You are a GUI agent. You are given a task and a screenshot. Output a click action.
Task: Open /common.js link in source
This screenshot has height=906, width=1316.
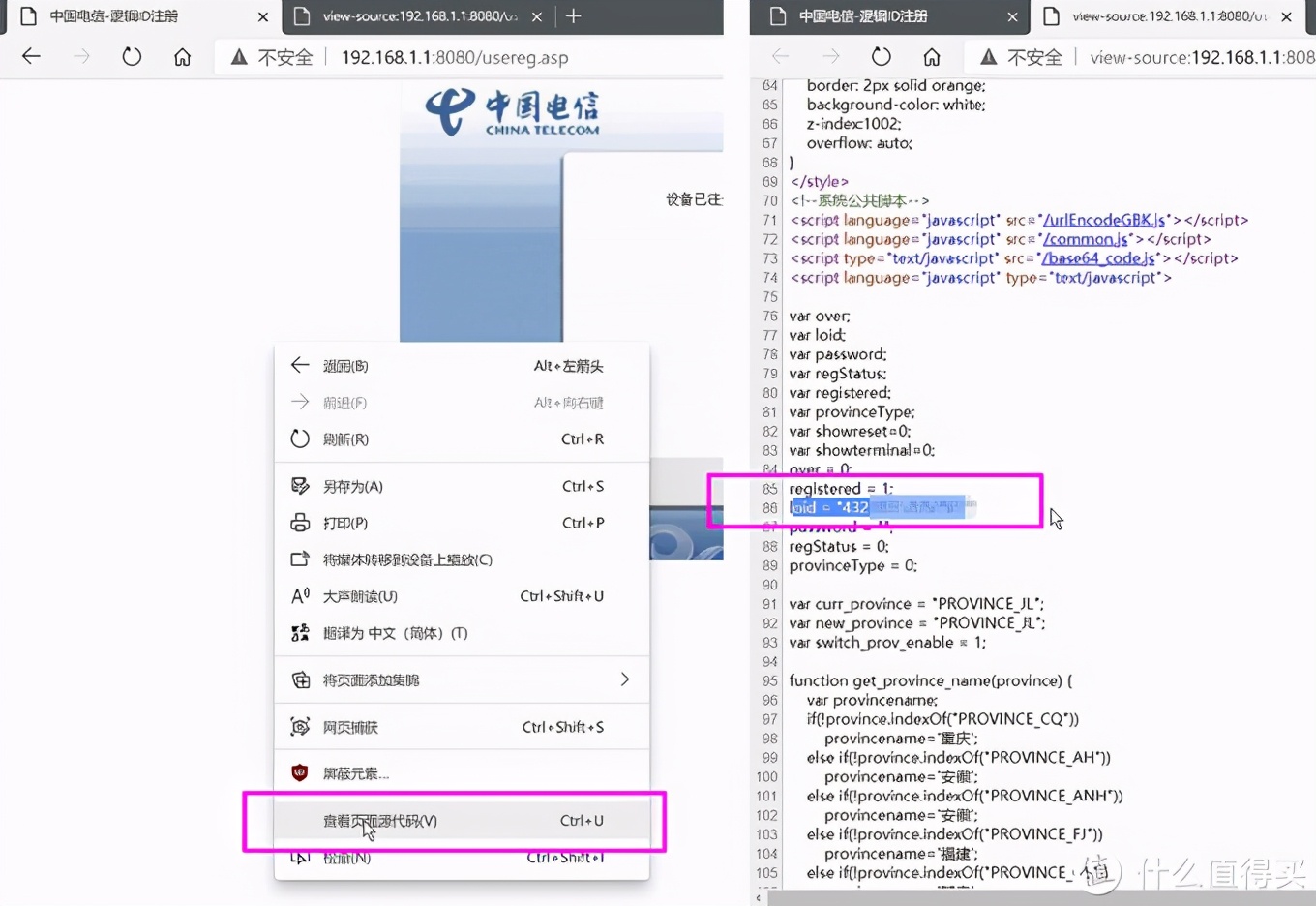coord(1085,239)
